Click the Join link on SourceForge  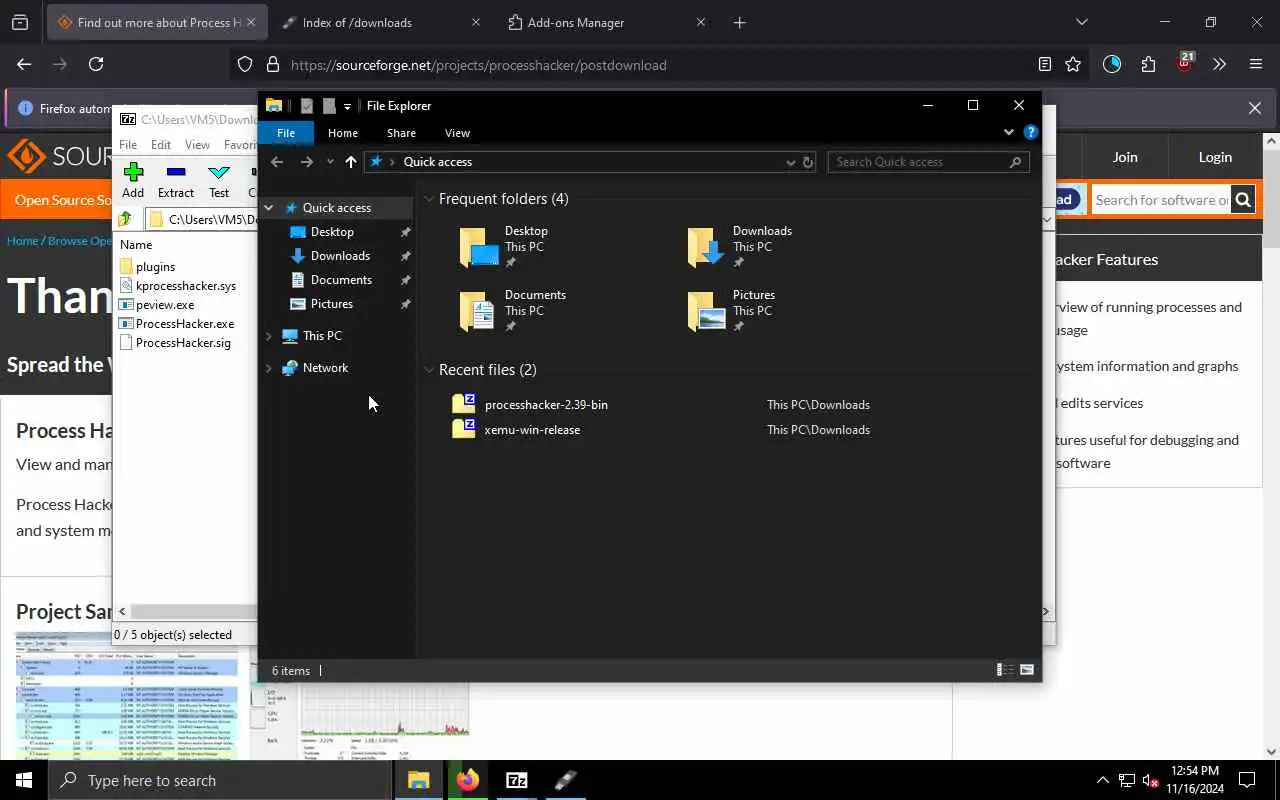click(x=1125, y=157)
